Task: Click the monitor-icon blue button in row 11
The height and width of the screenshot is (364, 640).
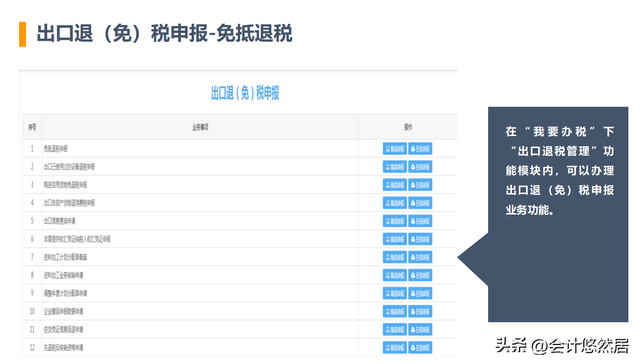Action: (394, 329)
